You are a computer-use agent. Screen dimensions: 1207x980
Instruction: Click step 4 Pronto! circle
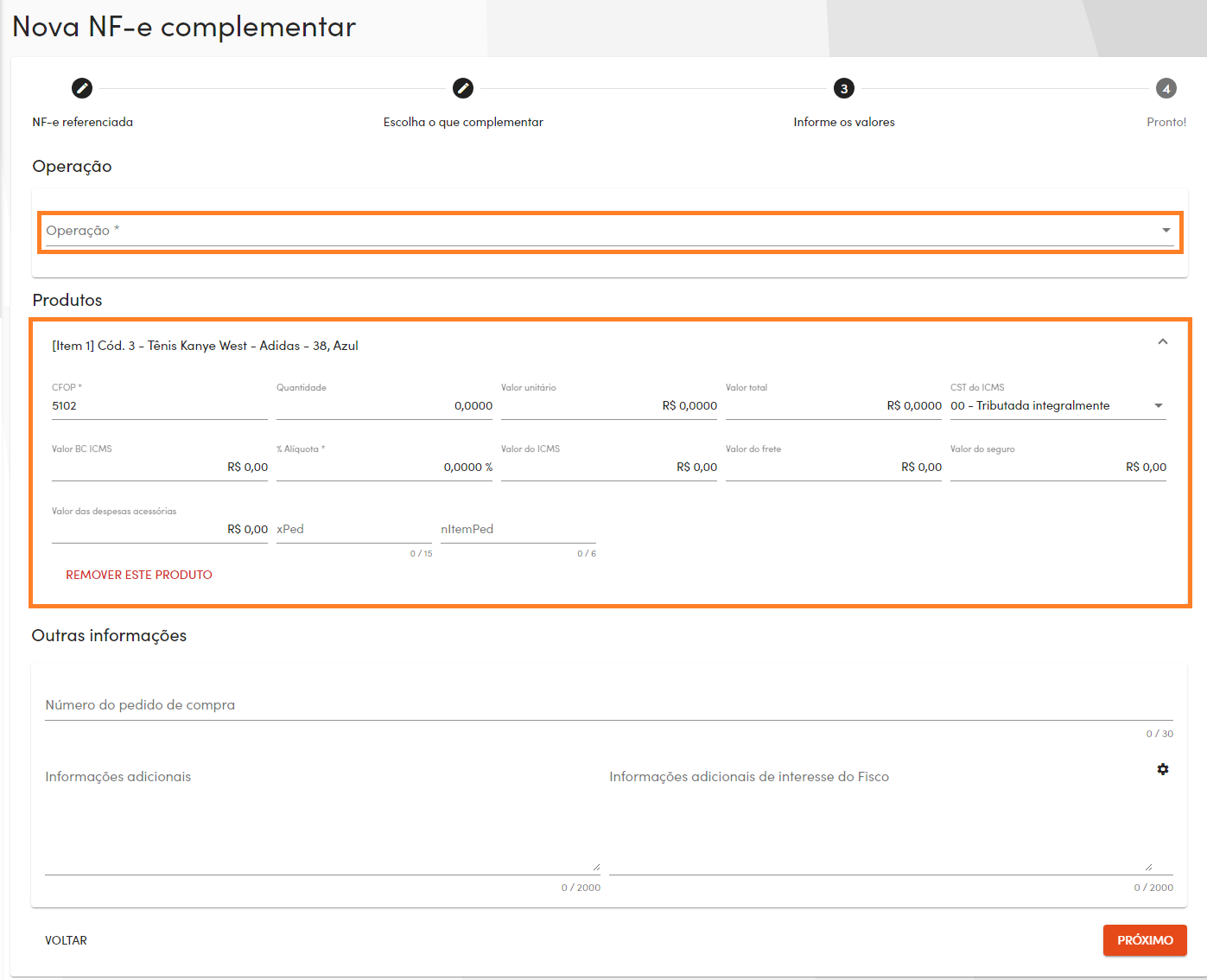[1166, 88]
